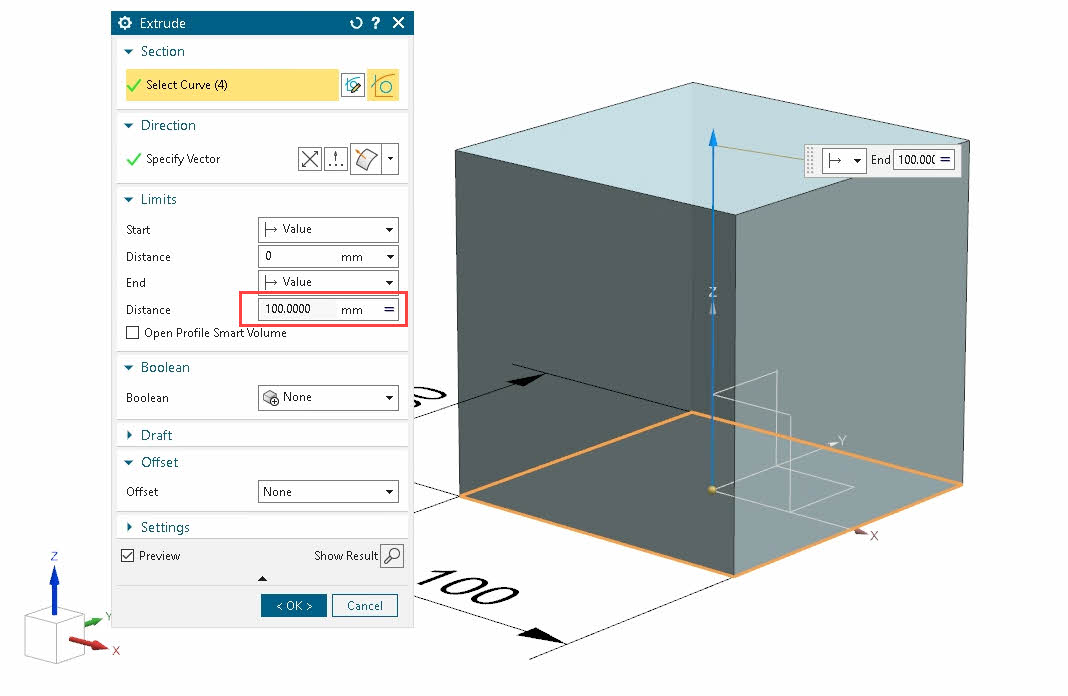Click the Cancel button
Screen dimensions: 1068x696
pos(364,605)
